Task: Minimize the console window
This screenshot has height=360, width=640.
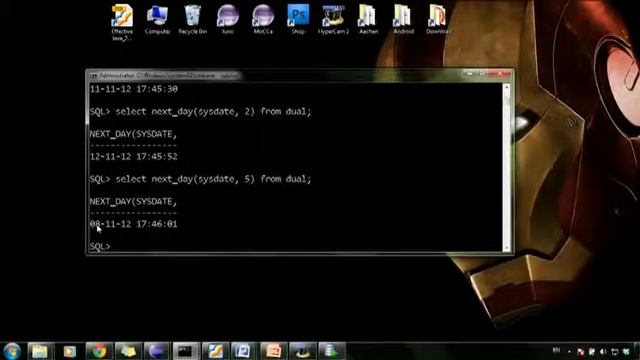Action: (469, 74)
